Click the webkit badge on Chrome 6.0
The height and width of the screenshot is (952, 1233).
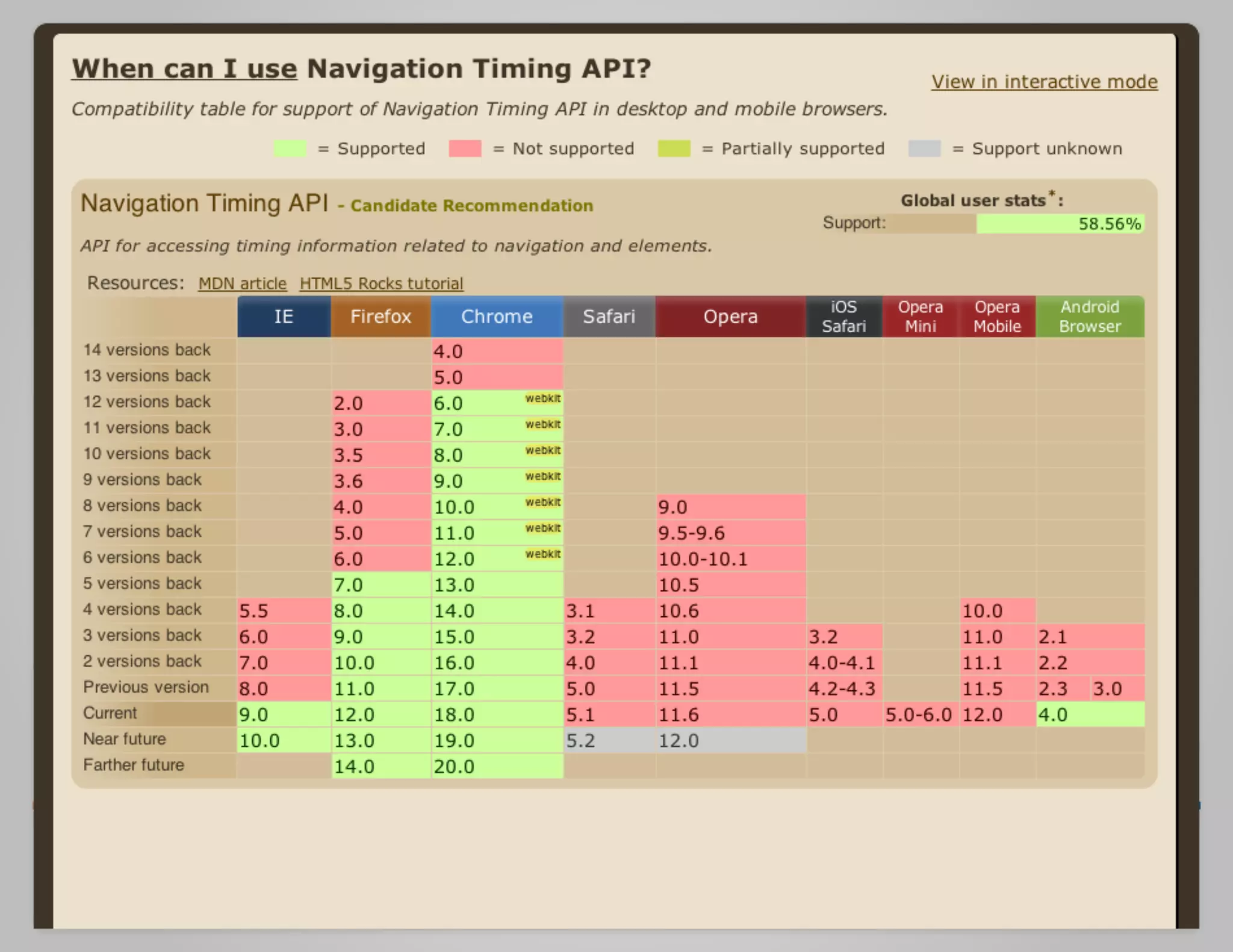[x=542, y=398]
